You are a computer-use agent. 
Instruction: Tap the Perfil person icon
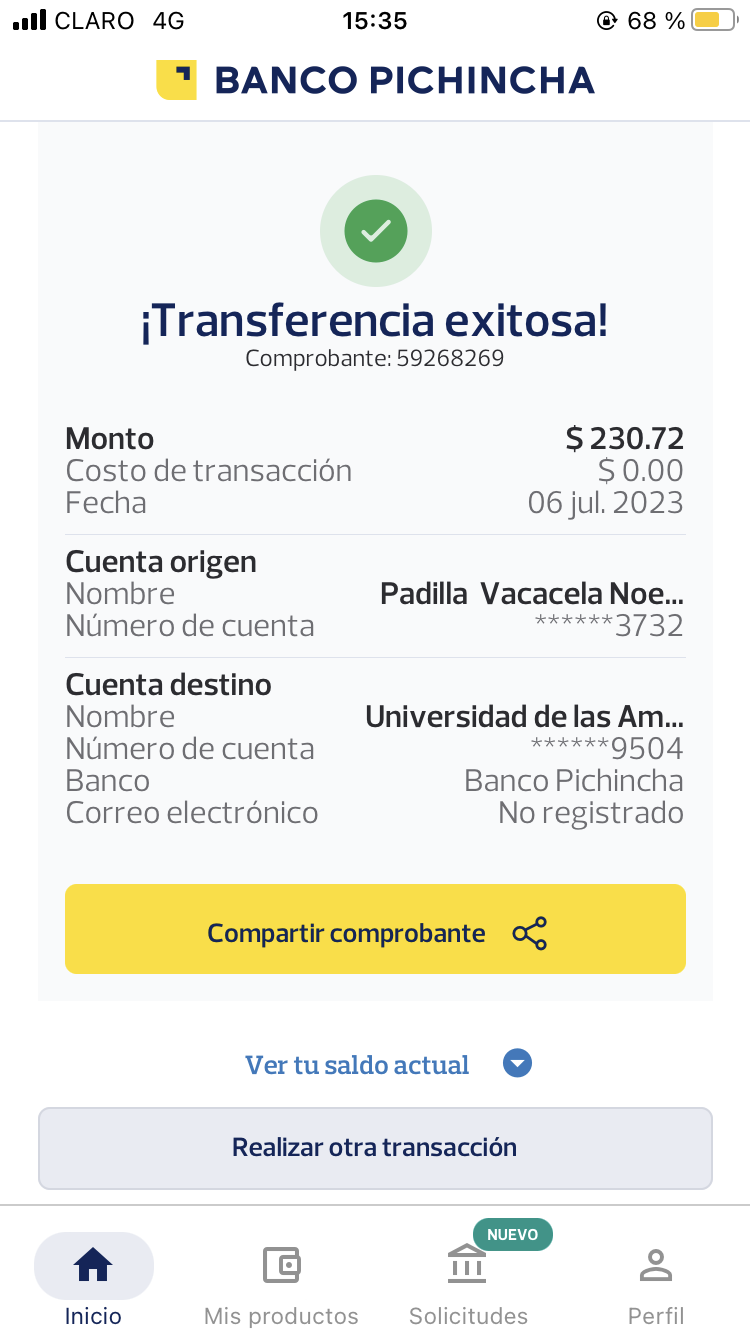pos(656,1266)
